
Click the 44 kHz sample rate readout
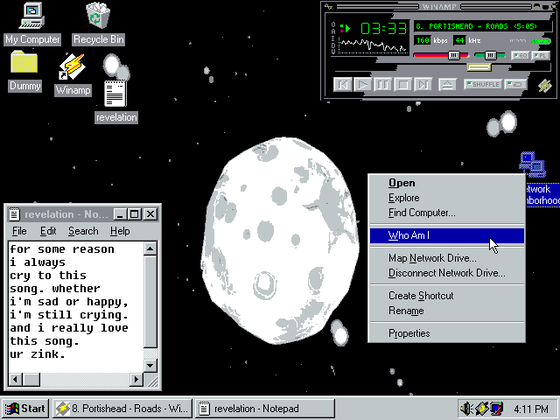pos(459,40)
